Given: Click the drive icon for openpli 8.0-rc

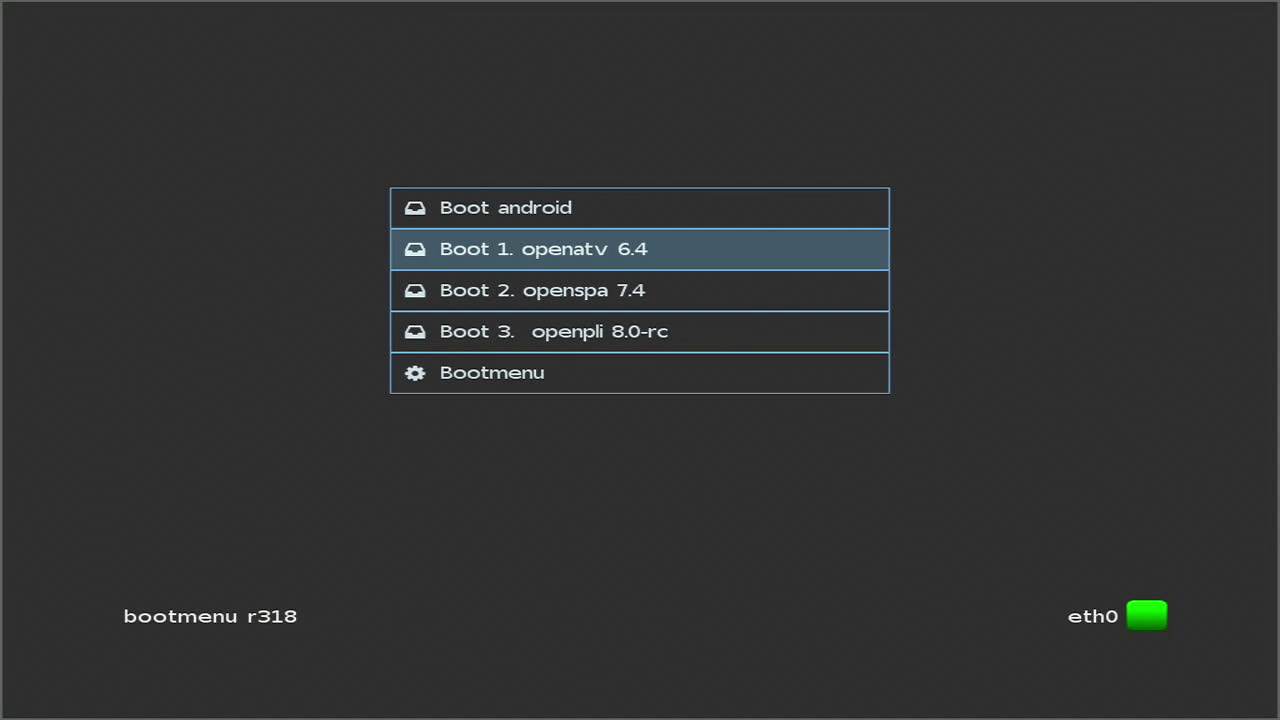Looking at the screenshot, I should coord(414,332).
